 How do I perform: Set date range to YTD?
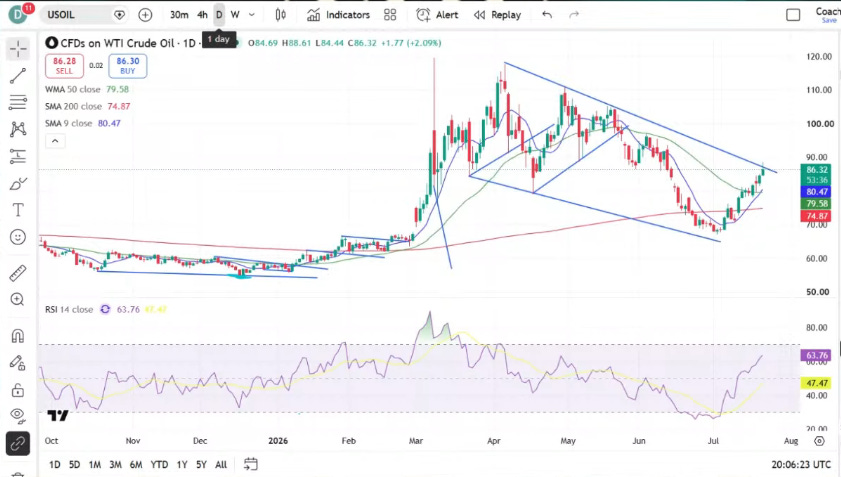pyautogui.click(x=159, y=465)
